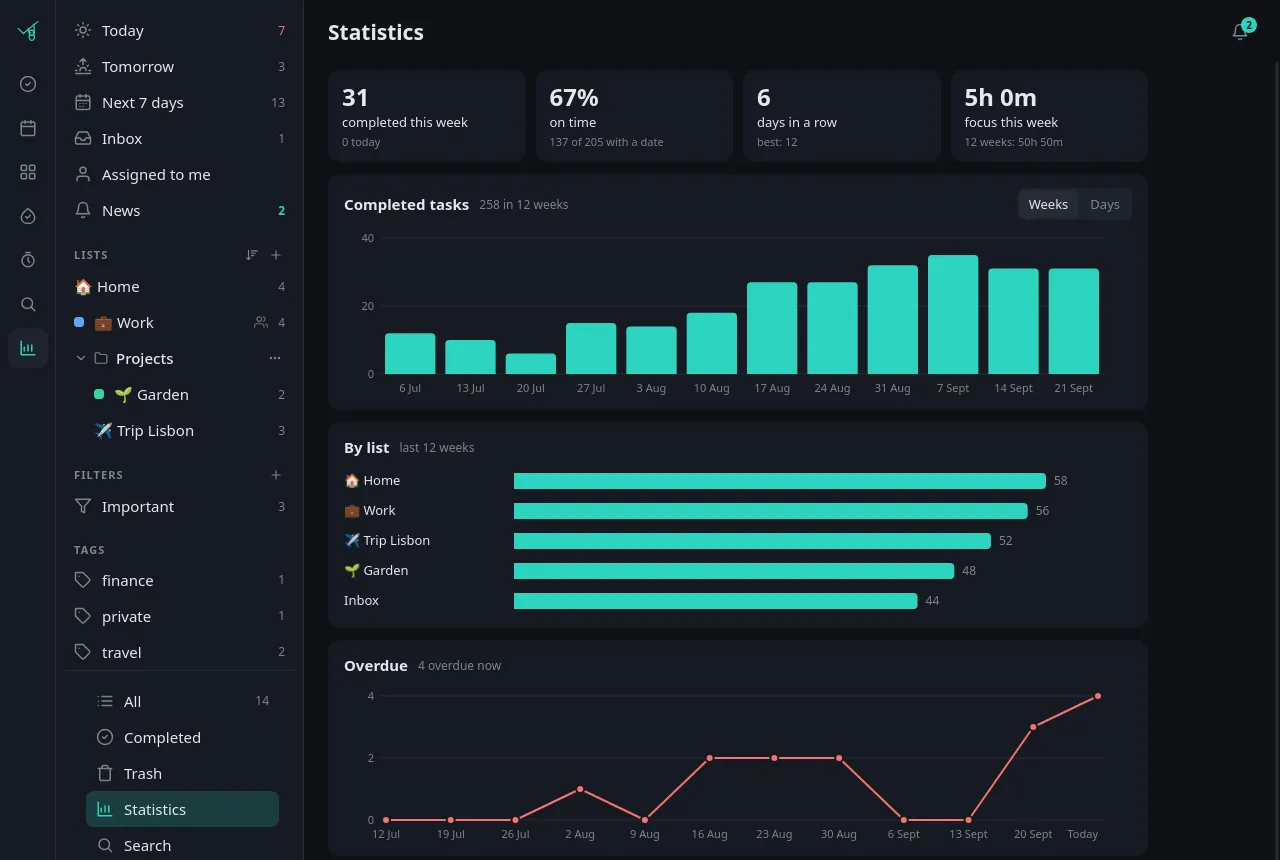Open the Important filter
This screenshot has height=860, width=1280.
pyautogui.click(x=180, y=507)
